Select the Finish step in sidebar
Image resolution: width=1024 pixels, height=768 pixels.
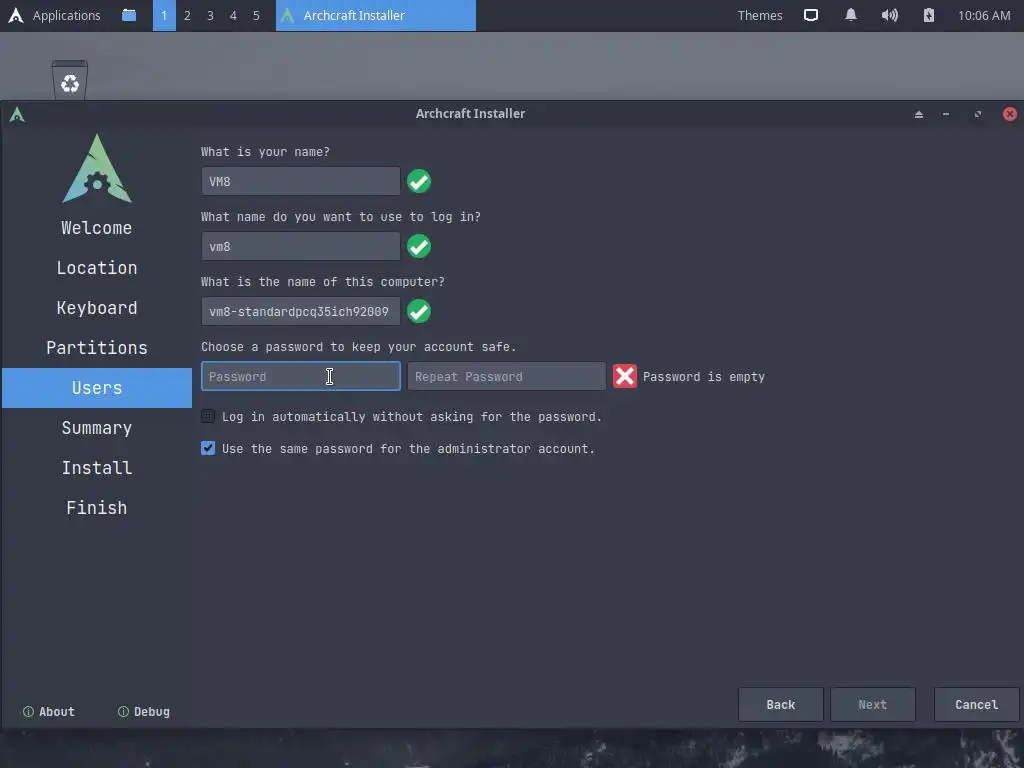pos(97,507)
